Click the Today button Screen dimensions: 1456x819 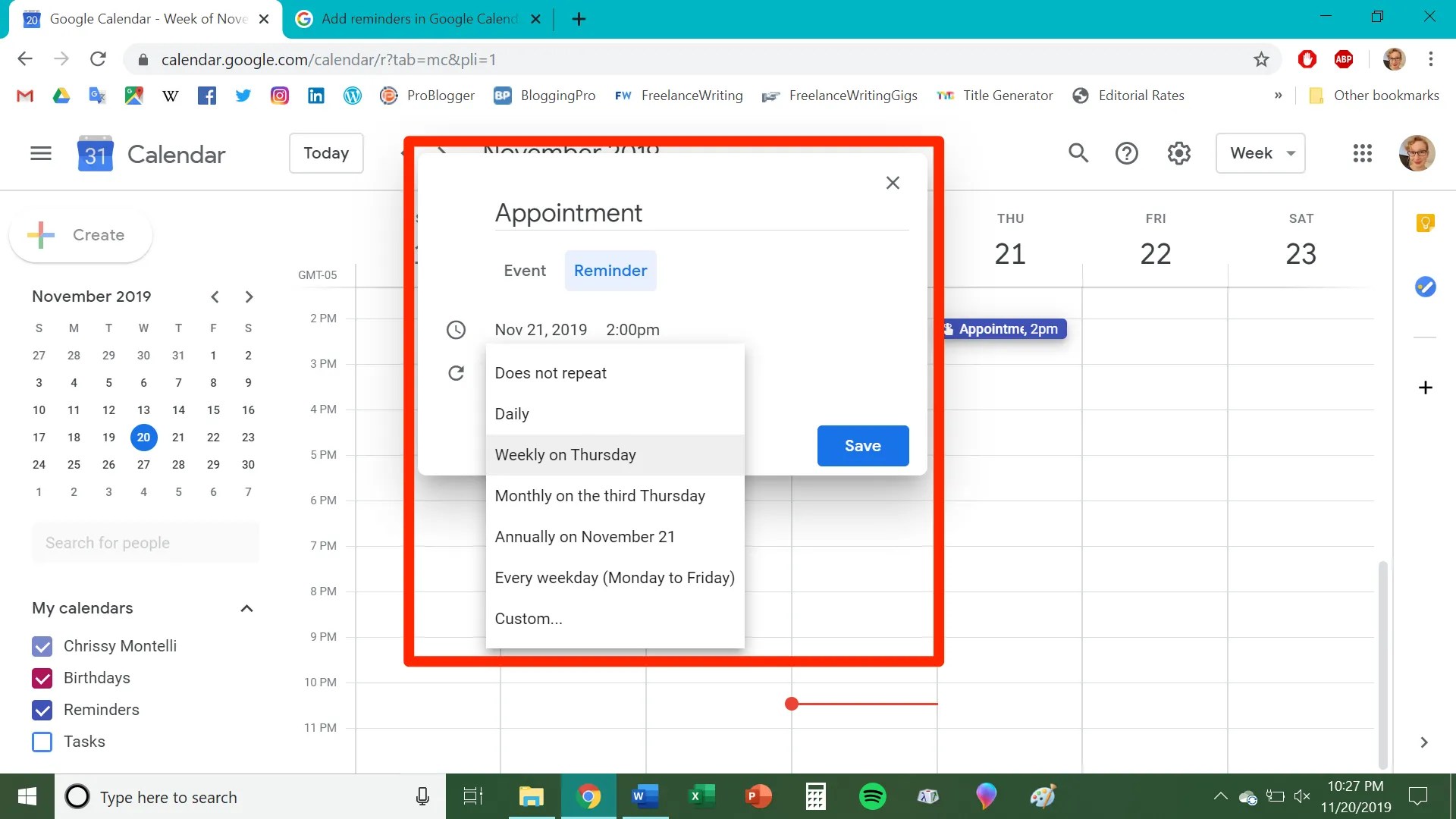click(326, 153)
